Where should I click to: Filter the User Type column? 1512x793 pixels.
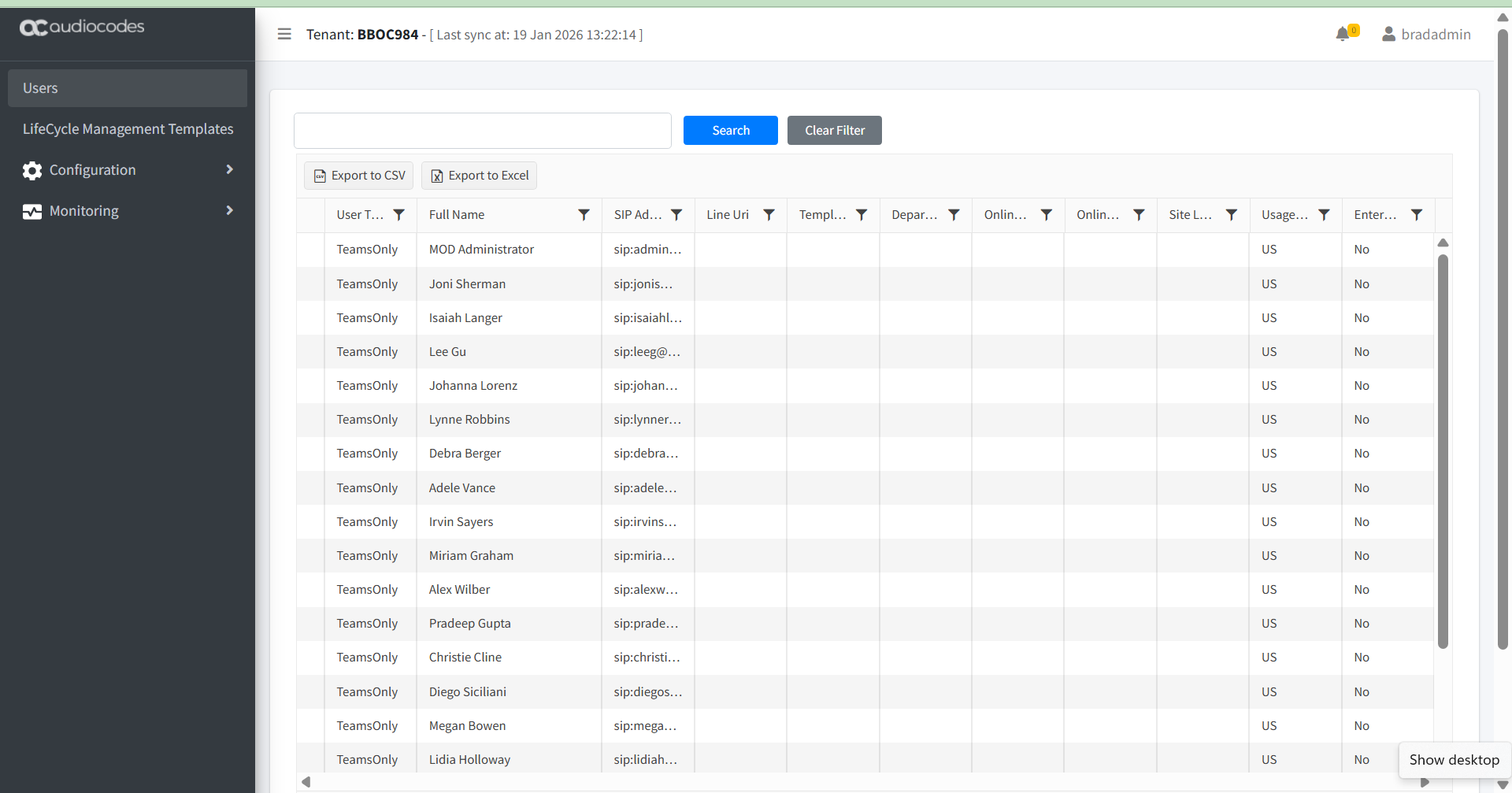(x=399, y=215)
